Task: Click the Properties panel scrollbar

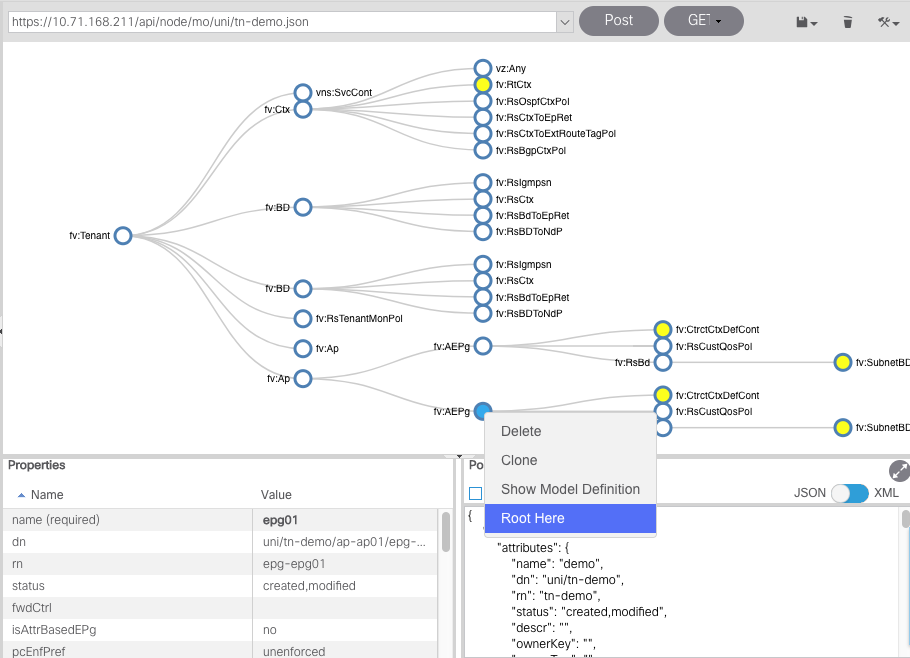Action: pos(445,530)
